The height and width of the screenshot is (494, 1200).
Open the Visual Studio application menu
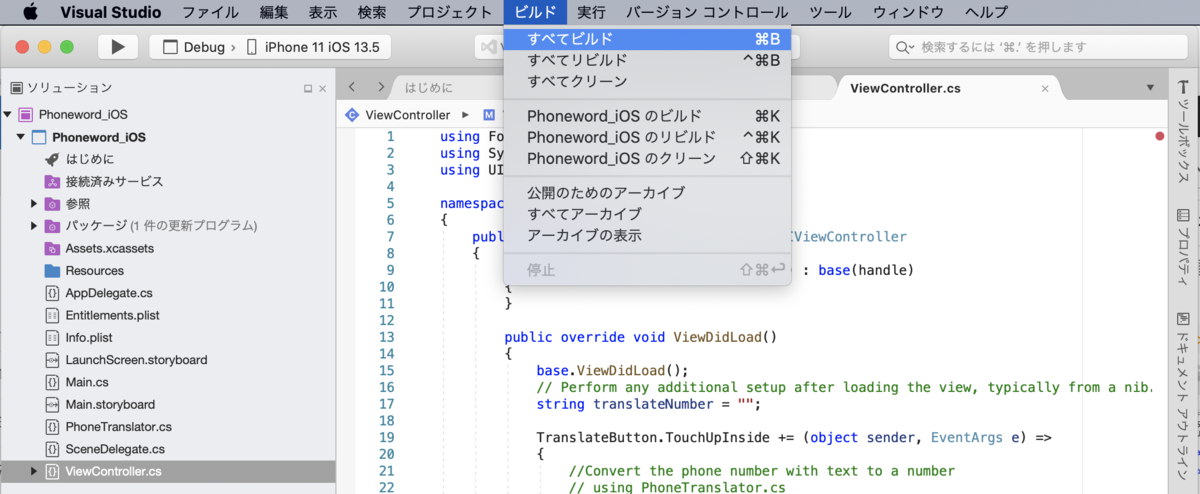(109, 12)
